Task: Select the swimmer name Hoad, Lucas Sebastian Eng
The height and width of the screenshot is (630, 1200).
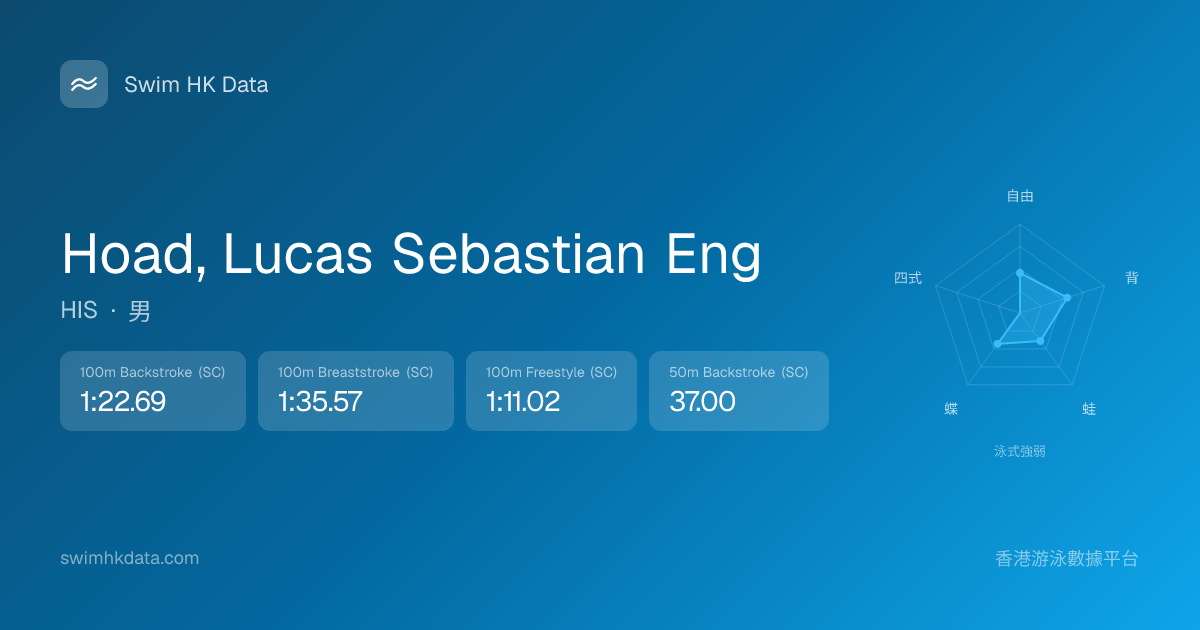Action: click(411, 254)
